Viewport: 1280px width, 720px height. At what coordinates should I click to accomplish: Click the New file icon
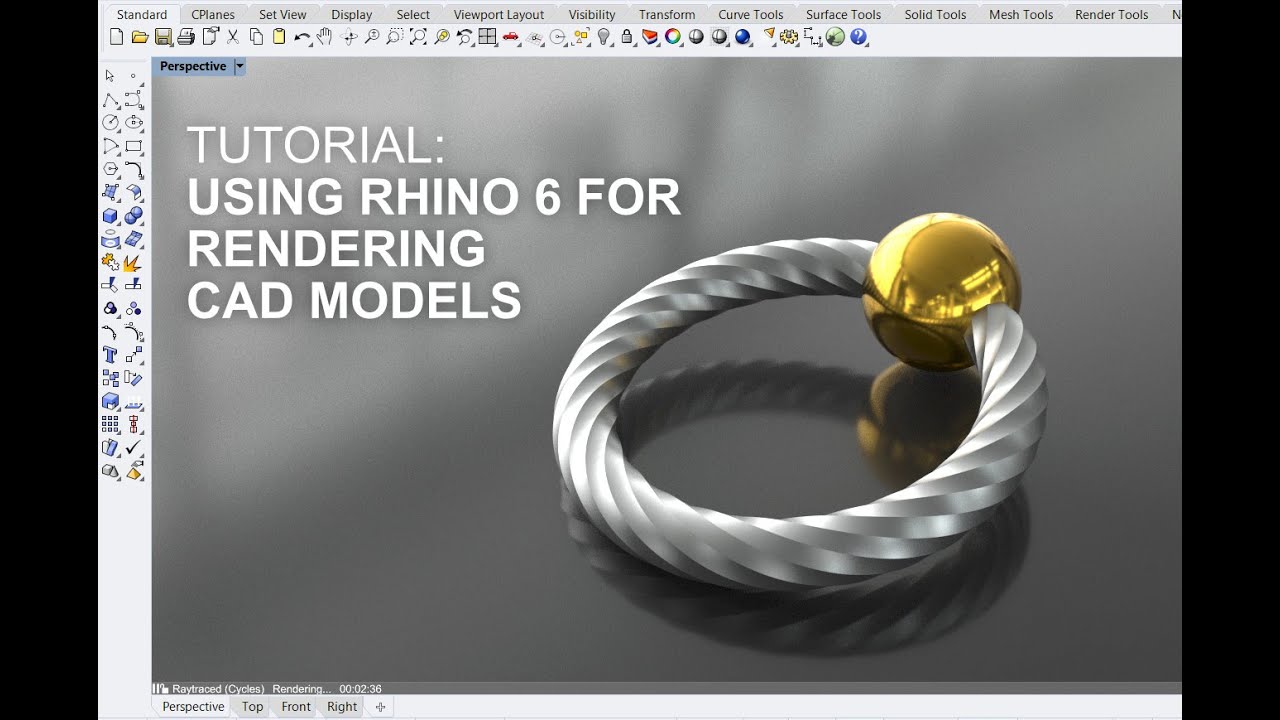click(116, 37)
